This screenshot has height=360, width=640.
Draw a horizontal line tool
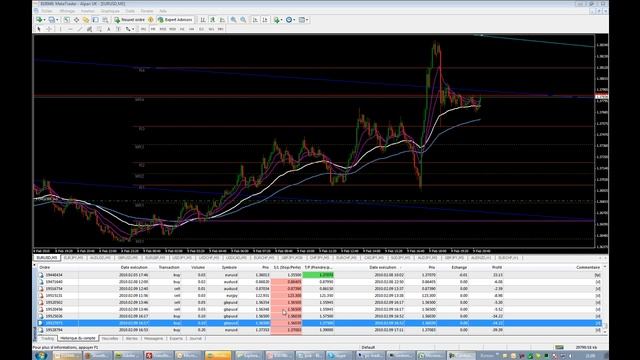(70, 29)
